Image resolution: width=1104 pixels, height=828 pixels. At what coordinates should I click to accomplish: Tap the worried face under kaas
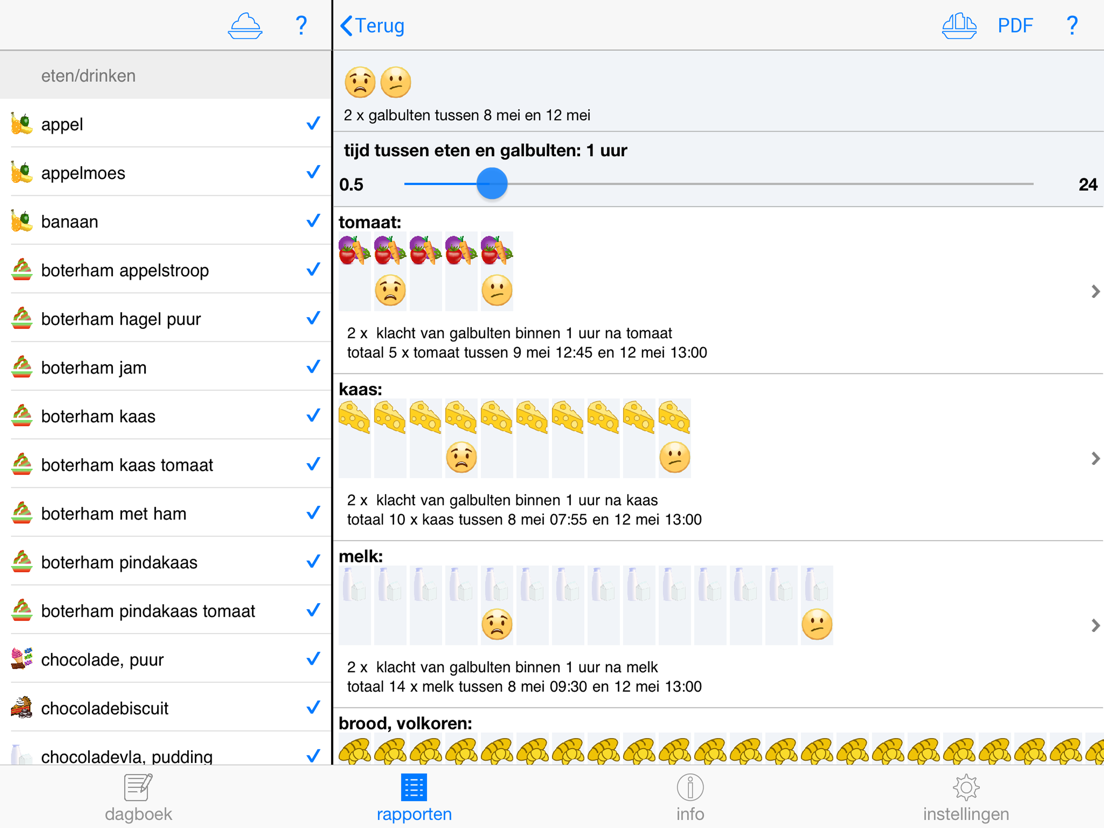[461, 457]
